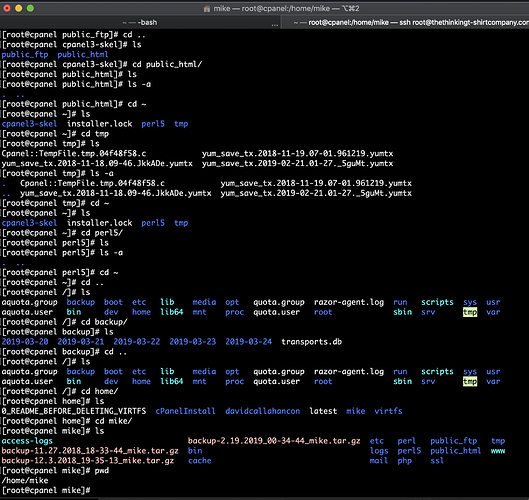Click the davidcallahancon directory name
529x500 pixels.
(262, 411)
